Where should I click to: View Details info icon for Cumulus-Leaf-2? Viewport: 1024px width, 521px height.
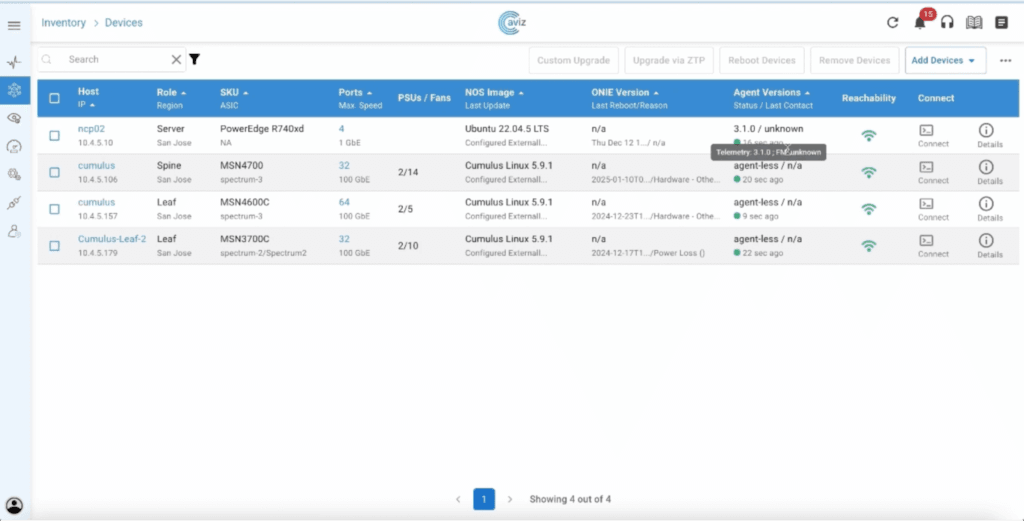(x=986, y=240)
